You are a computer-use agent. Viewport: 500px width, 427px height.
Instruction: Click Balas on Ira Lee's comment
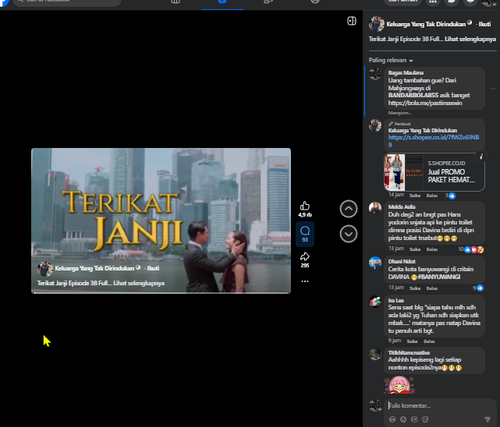(429, 341)
